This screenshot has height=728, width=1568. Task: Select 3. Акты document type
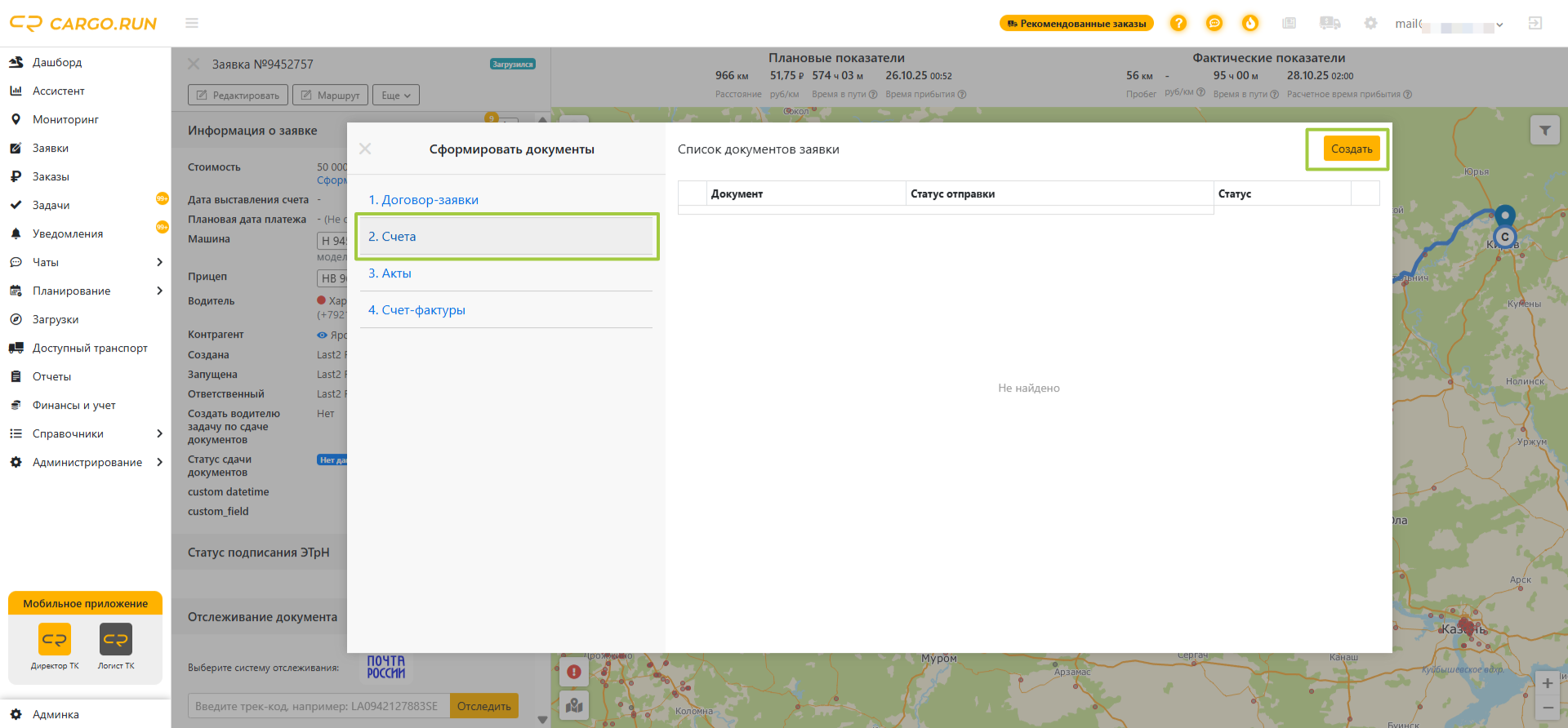point(506,273)
